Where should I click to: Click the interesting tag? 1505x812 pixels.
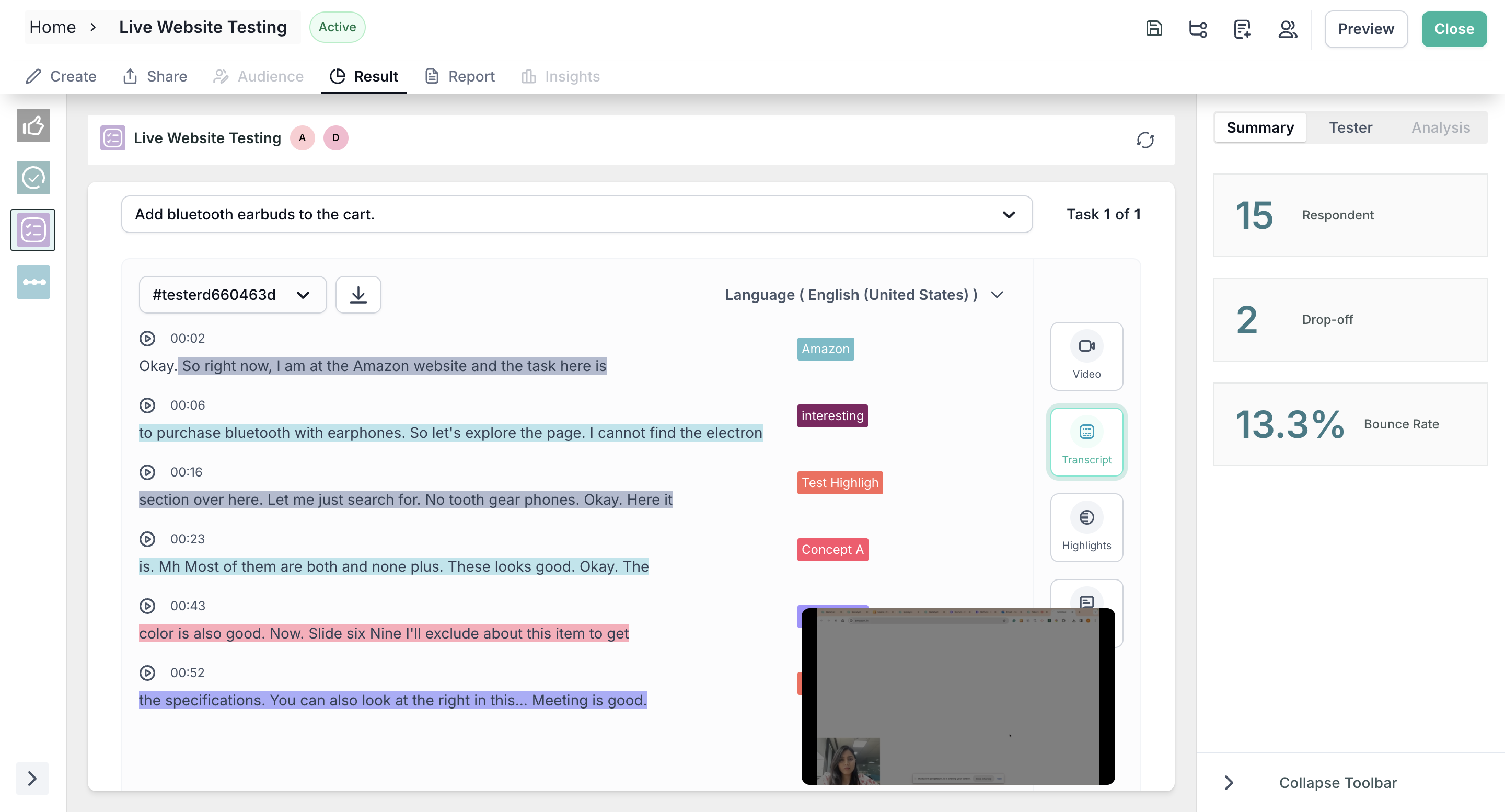832,416
